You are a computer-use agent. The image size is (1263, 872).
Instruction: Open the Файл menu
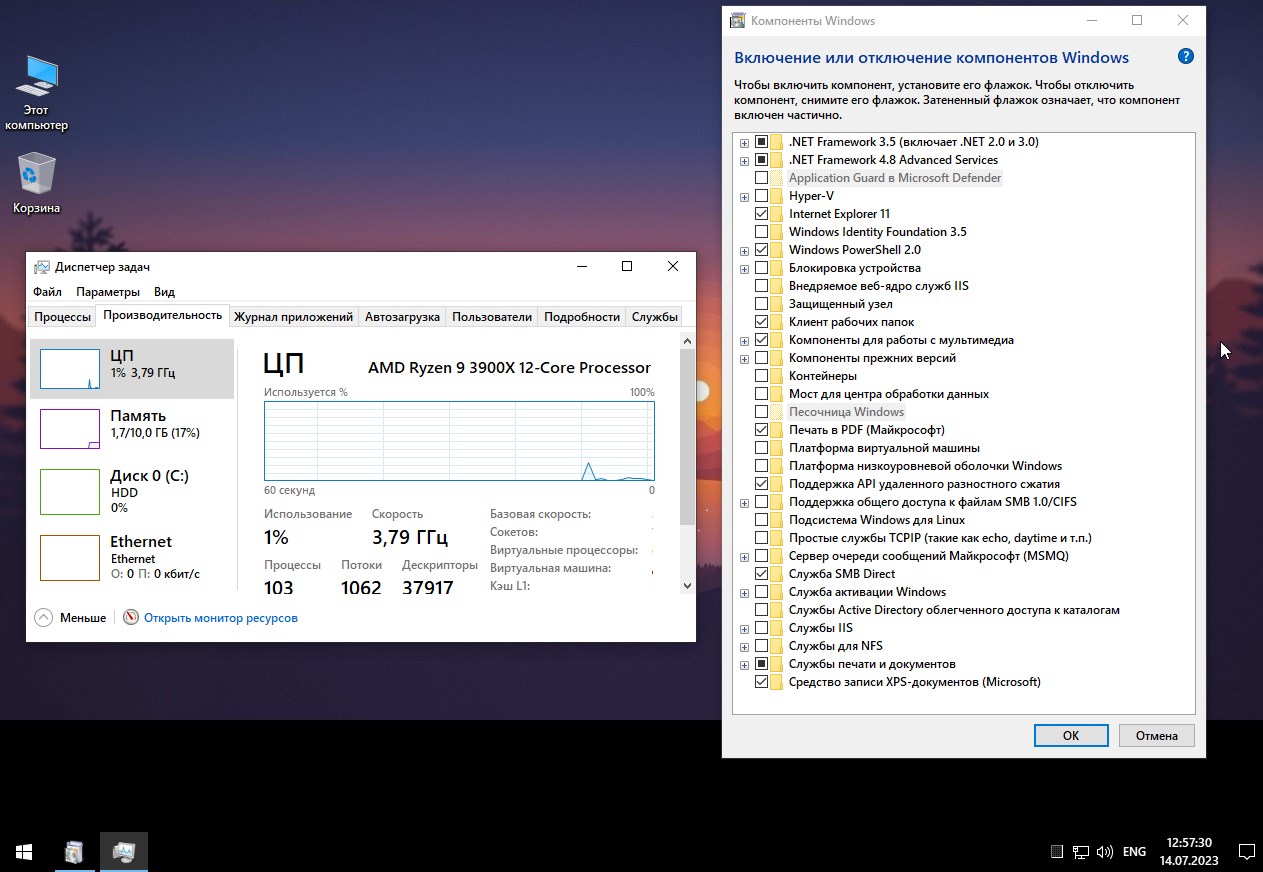click(x=47, y=292)
